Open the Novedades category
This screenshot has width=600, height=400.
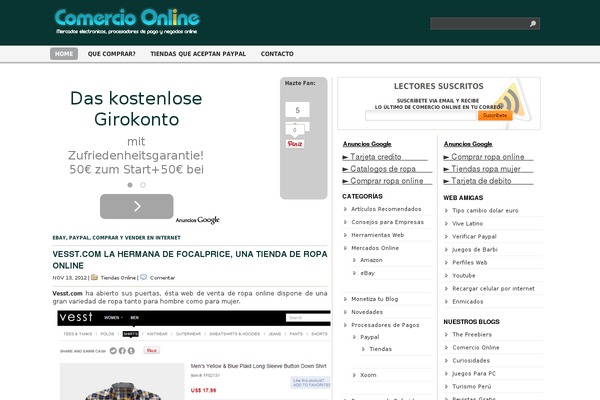pos(367,312)
